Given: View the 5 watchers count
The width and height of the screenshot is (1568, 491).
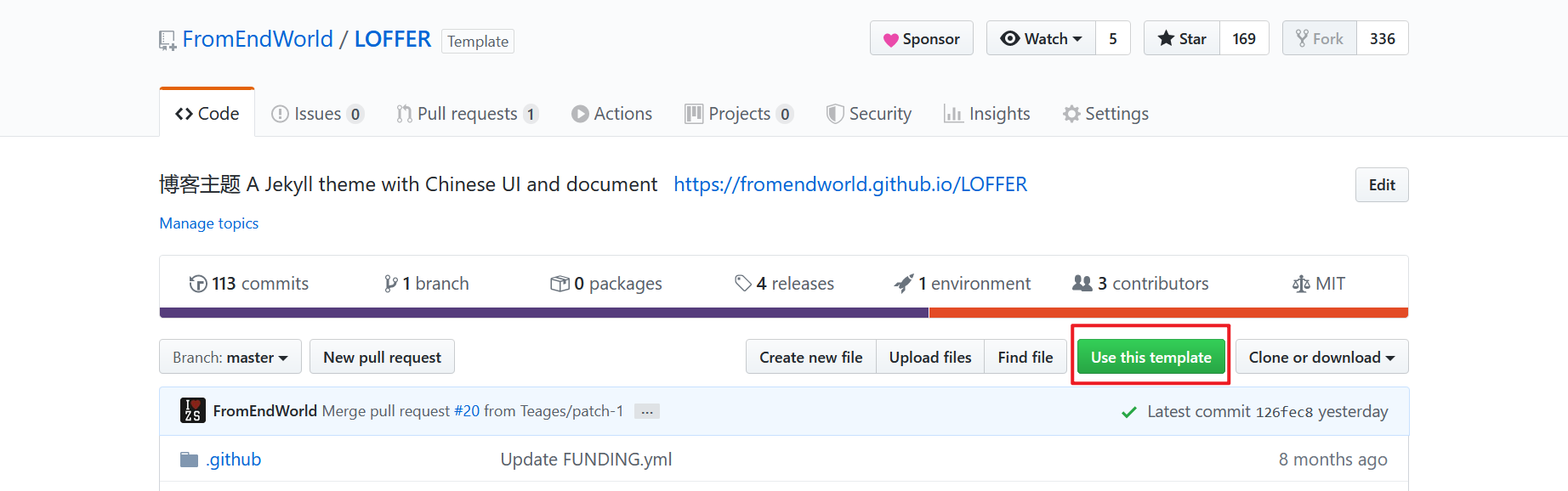Looking at the screenshot, I should pos(1113,38).
